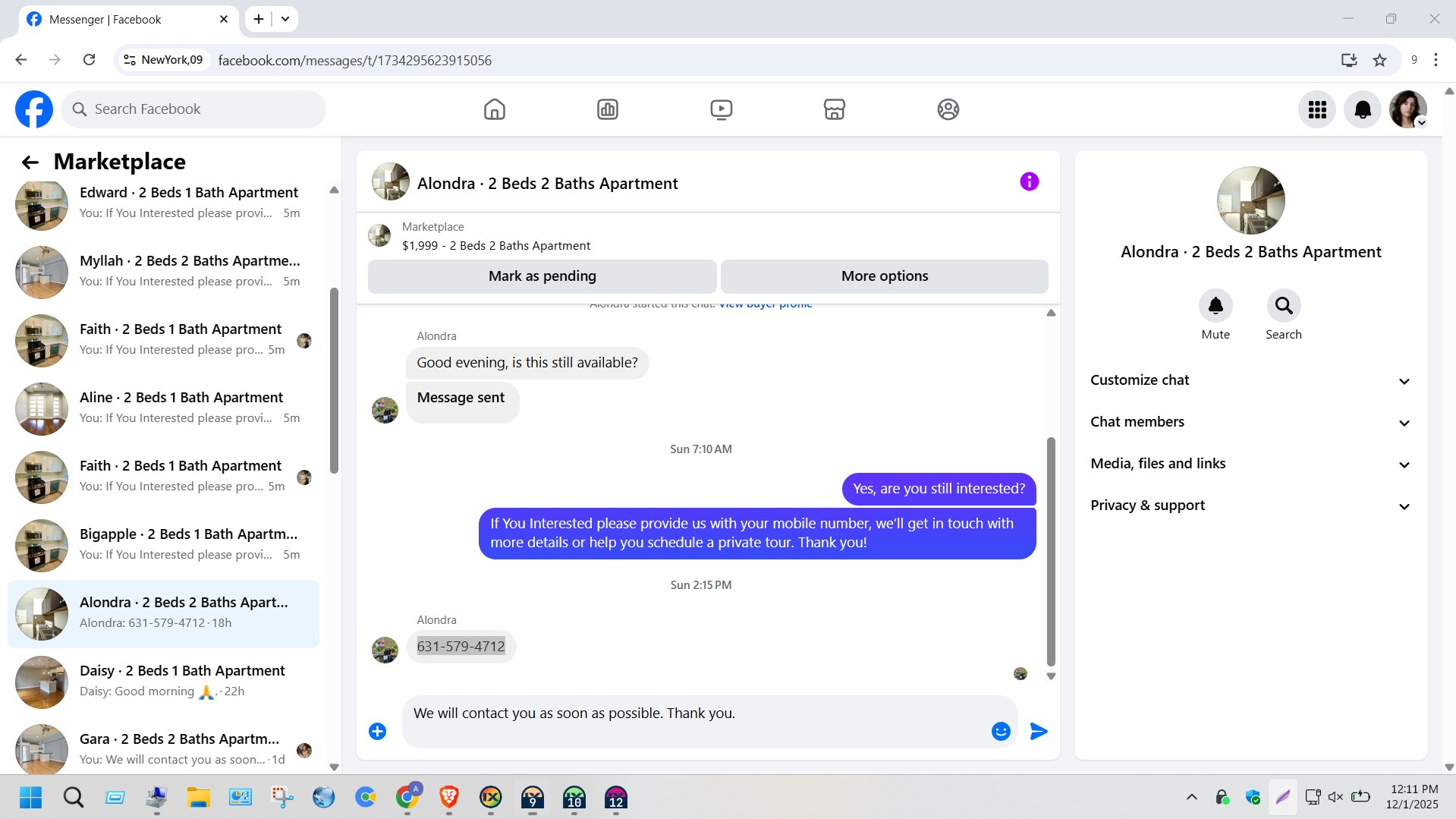The image size is (1456, 819).
Task: Open Windows Start menu
Action: coord(31,798)
